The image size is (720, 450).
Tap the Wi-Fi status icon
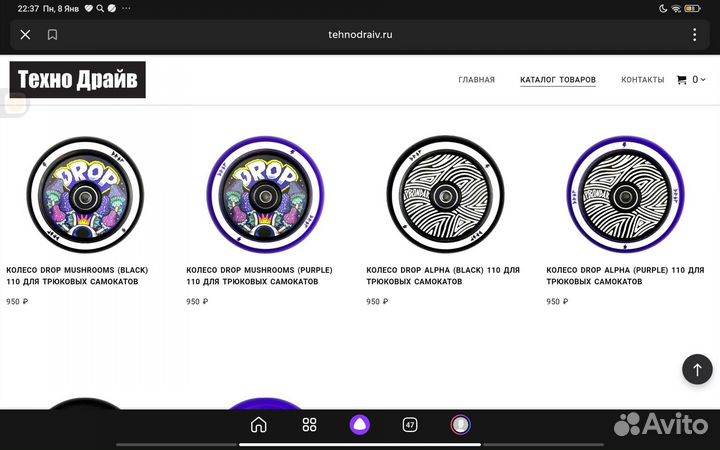(675, 8)
